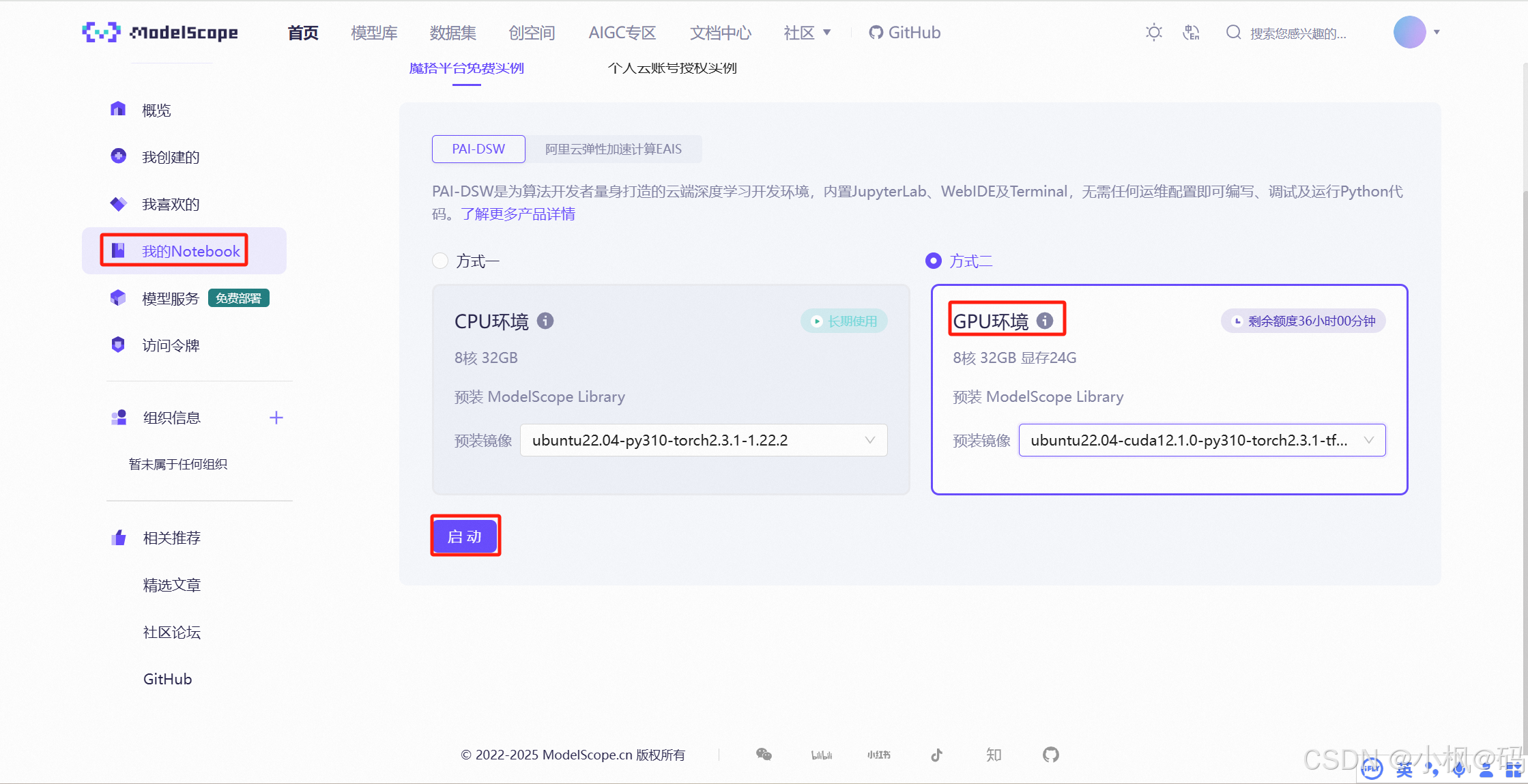
Task: Switch to 个人云账号授权实例 tab
Action: (672, 68)
